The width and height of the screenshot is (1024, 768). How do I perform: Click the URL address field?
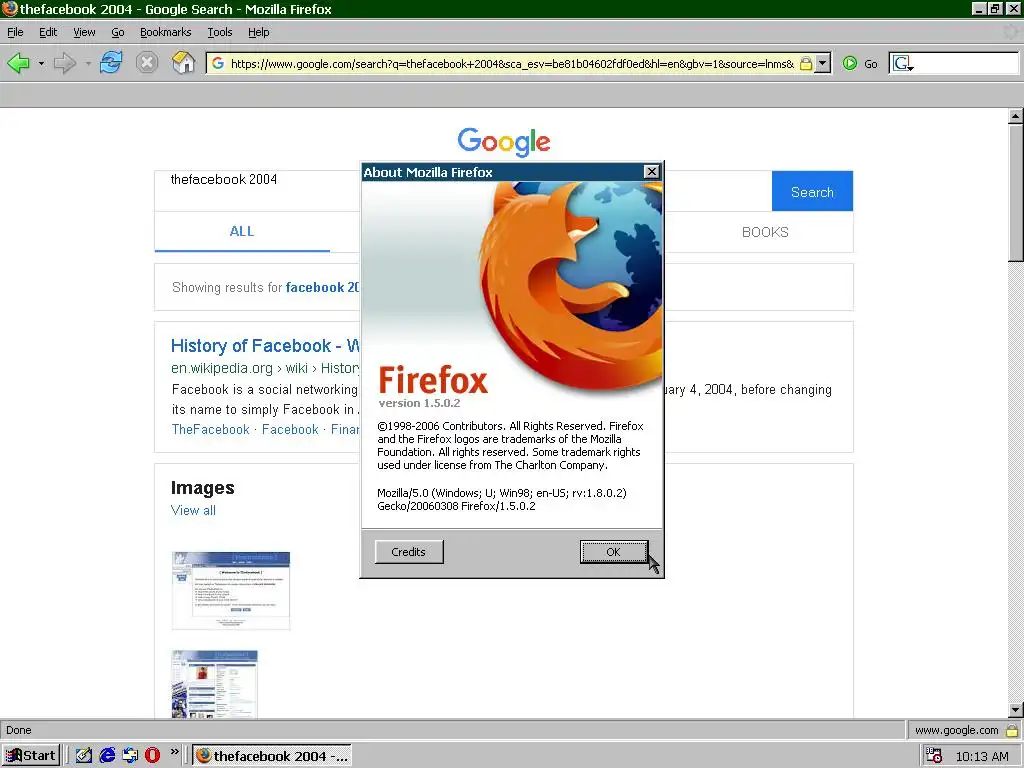point(512,63)
